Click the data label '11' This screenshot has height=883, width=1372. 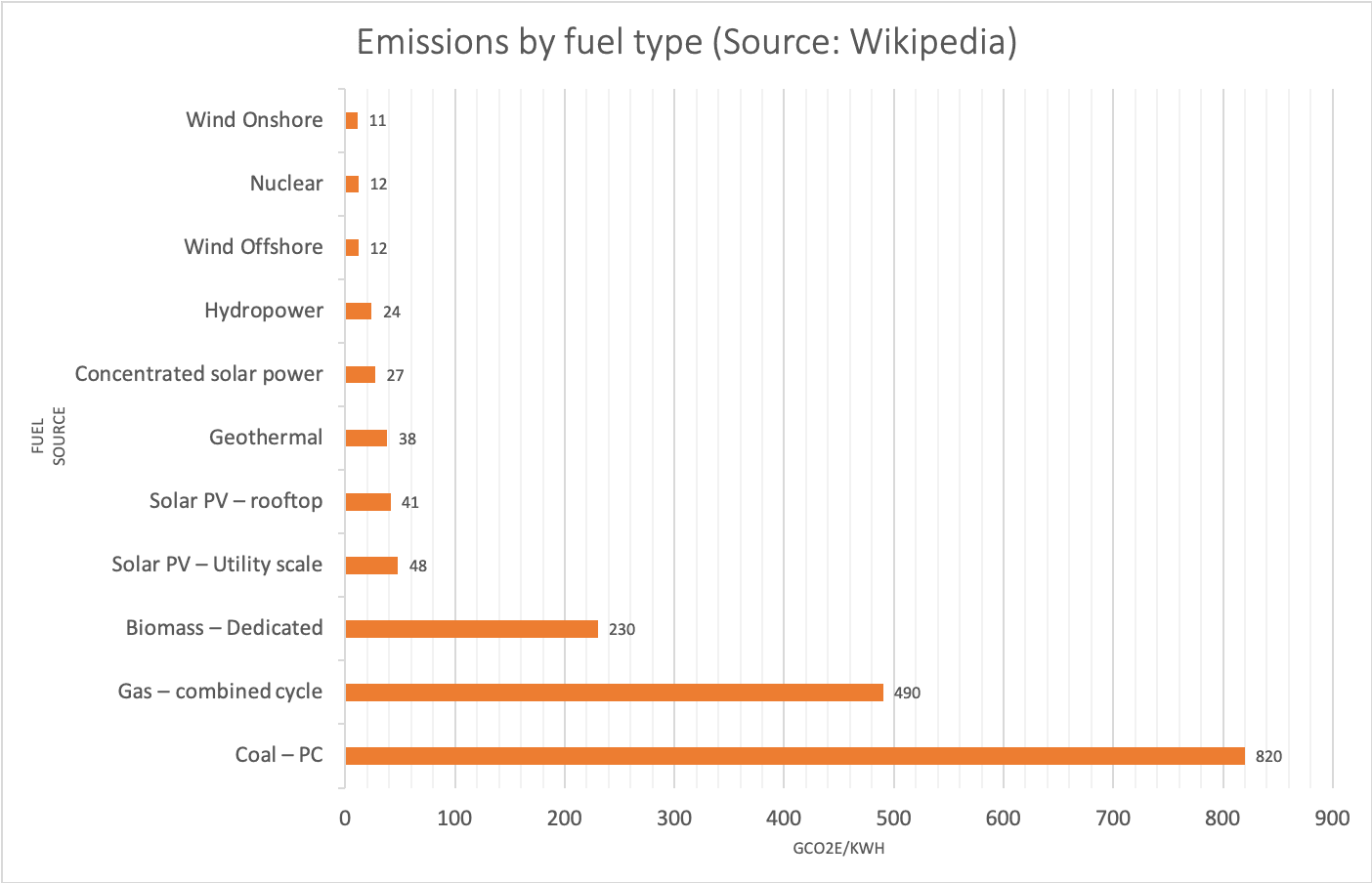[x=378, y=121]
